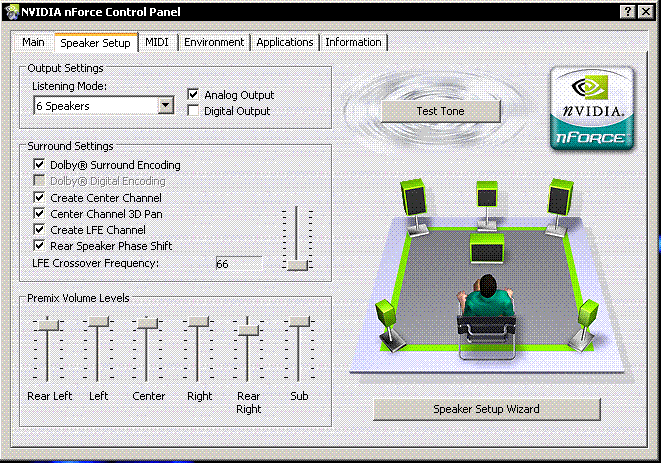Click the front center speaker icon
Image resolution: width=661 pixels, height=463 pixels.
pyautogui.click(x=487, y=194)
